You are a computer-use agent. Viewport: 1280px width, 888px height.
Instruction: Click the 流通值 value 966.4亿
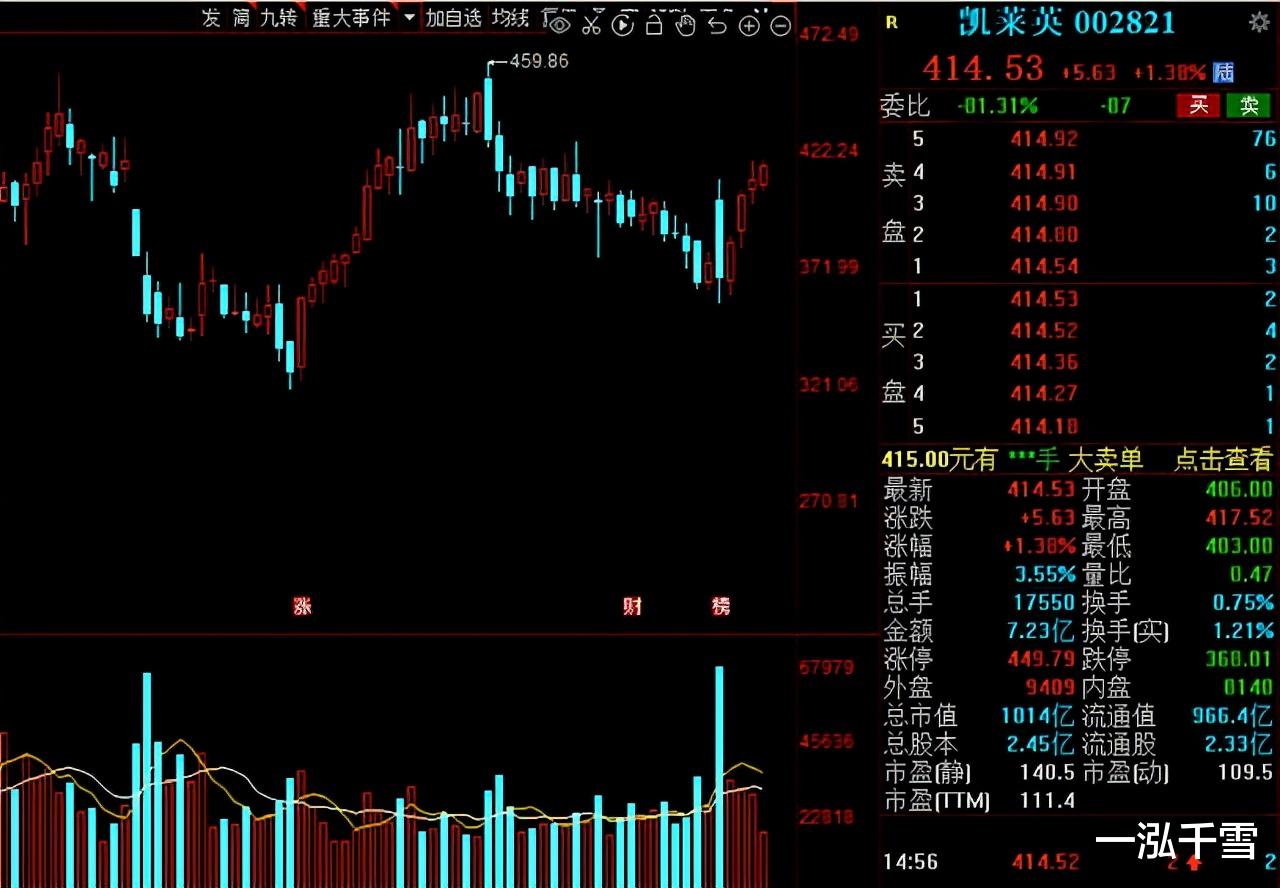tap(1233, 716)
